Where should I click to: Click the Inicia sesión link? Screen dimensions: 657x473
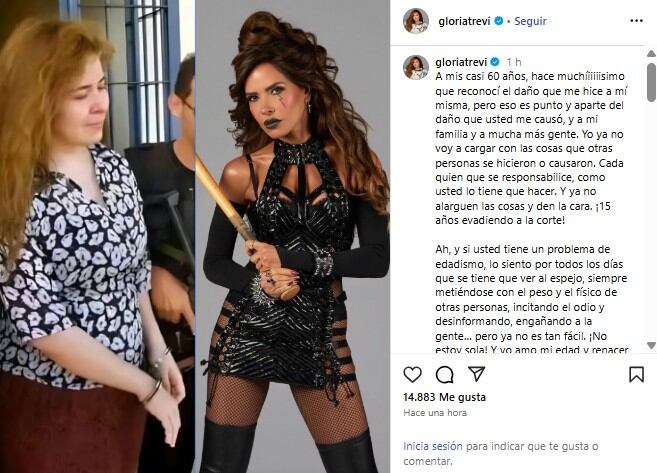click(x=433, y=447)
